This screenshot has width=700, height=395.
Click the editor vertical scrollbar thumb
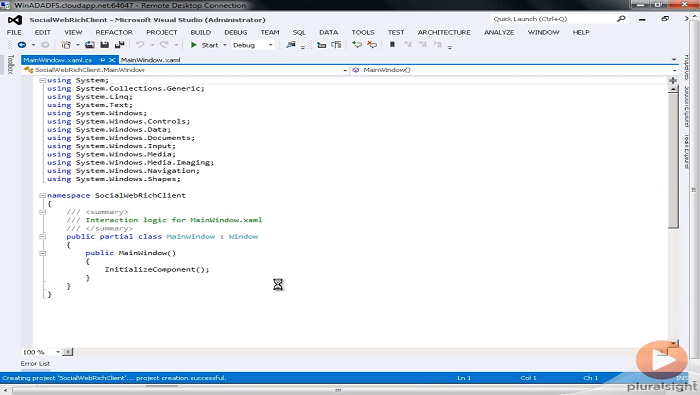(x=674, y=161)
